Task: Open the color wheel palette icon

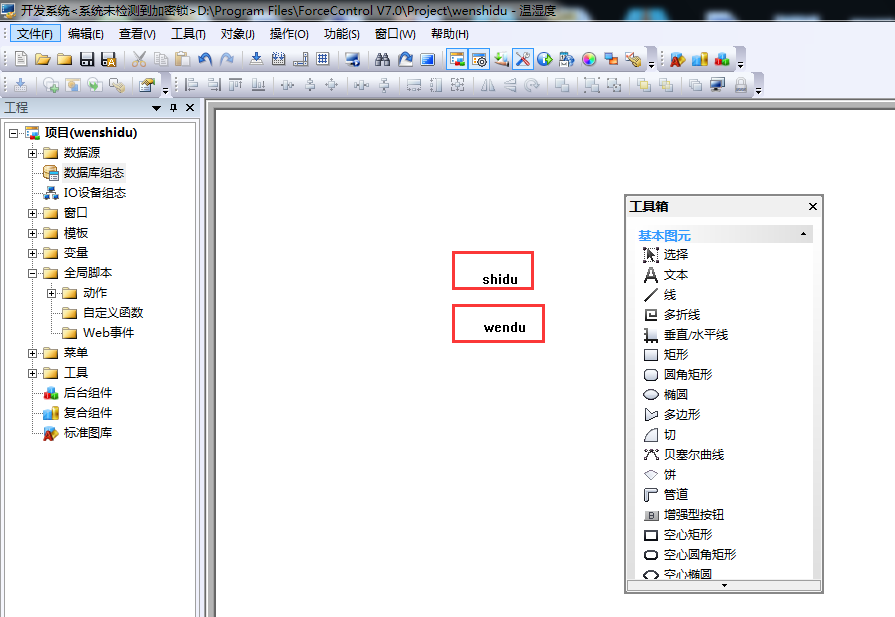Action: click(x=589, y=59)
